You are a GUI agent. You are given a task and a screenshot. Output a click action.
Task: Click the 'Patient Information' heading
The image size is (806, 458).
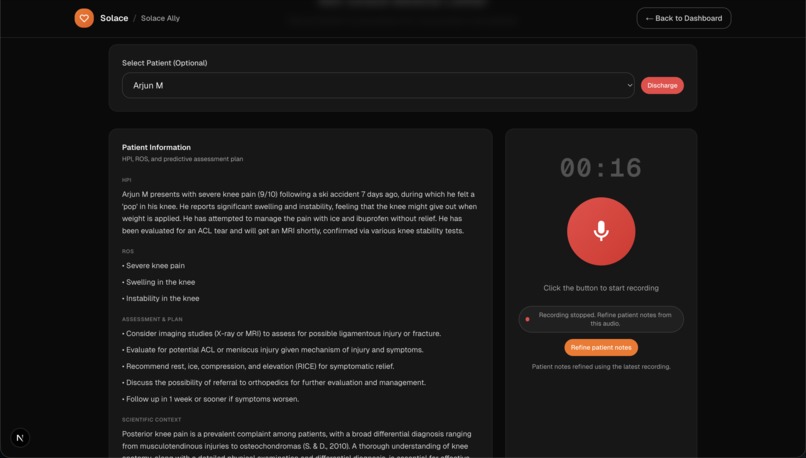point(156,147)
